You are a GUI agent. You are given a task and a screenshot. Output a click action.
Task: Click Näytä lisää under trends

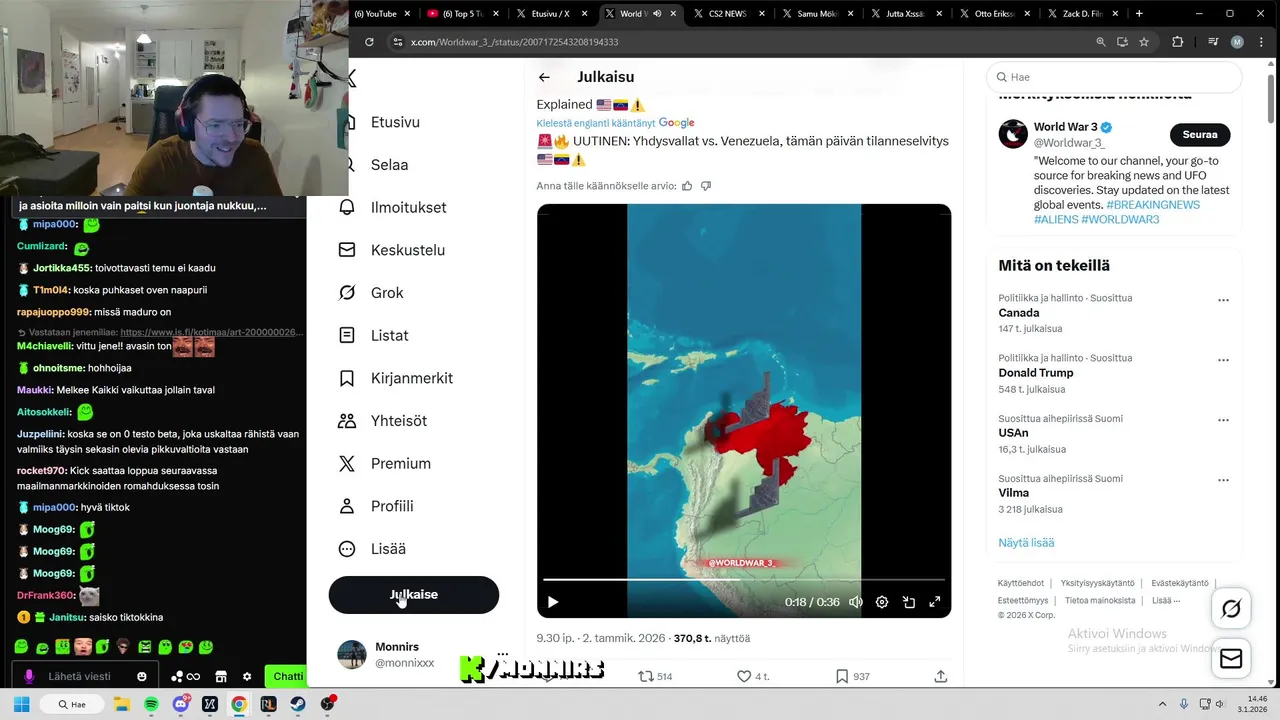click(x=1026, y=543)
